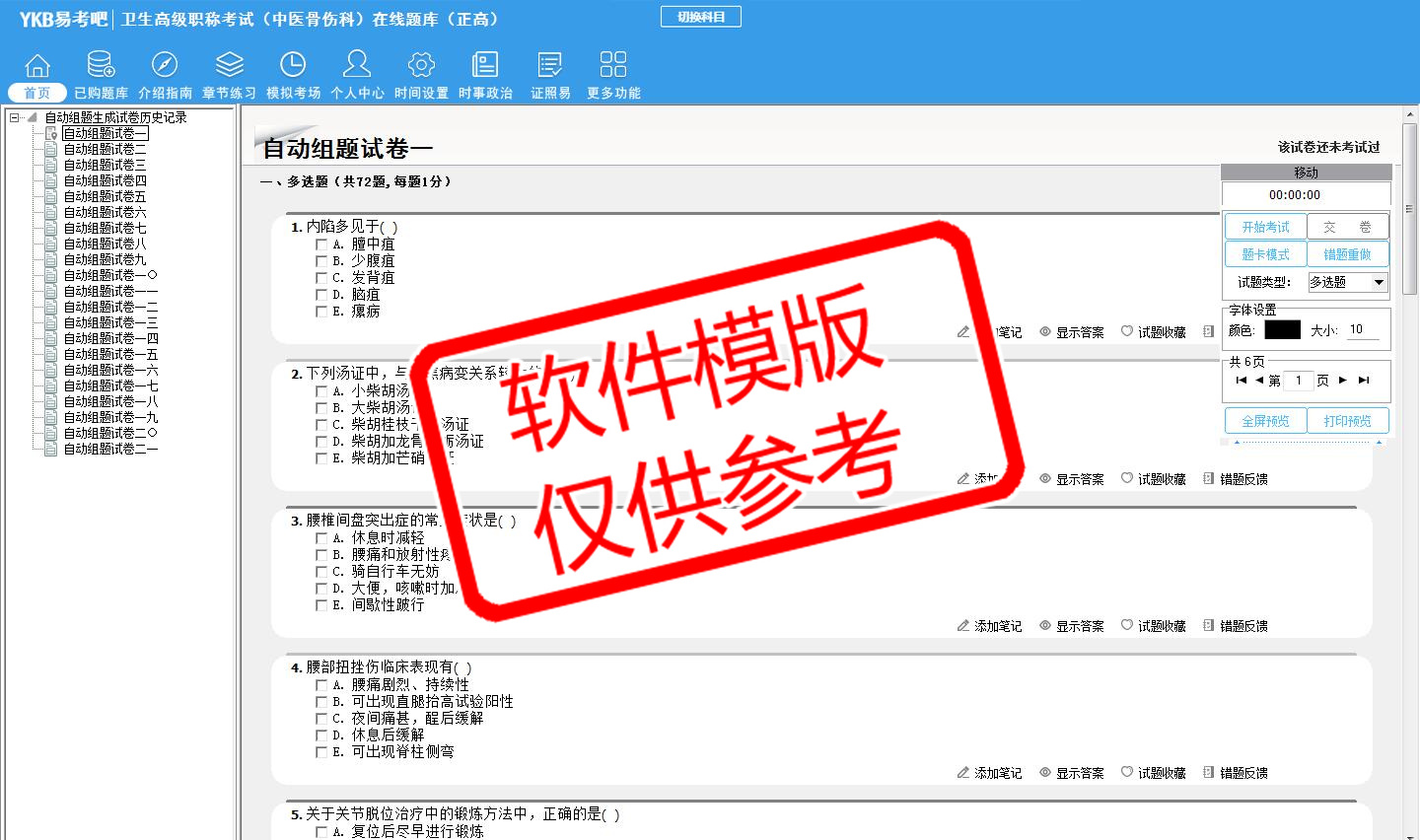This screenshot has height=840, width=1420.
Task: Open 更多功能 grid icon
Action: [613, 65]
